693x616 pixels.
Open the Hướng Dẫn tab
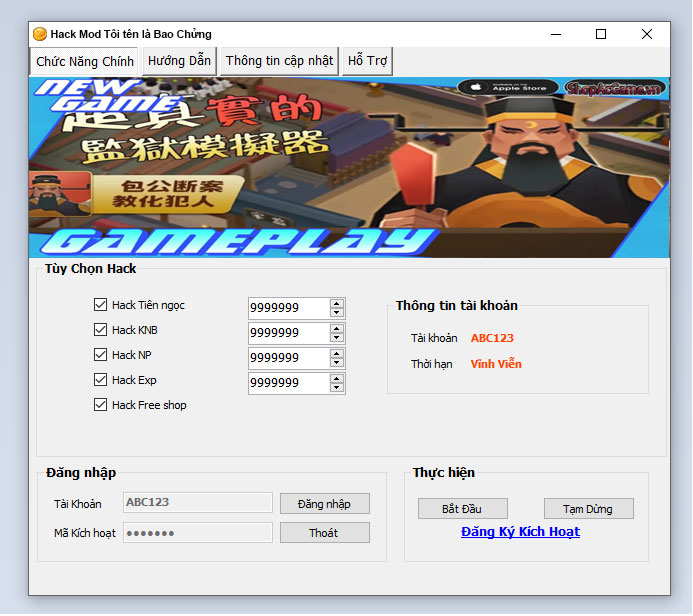pos(179,61)
